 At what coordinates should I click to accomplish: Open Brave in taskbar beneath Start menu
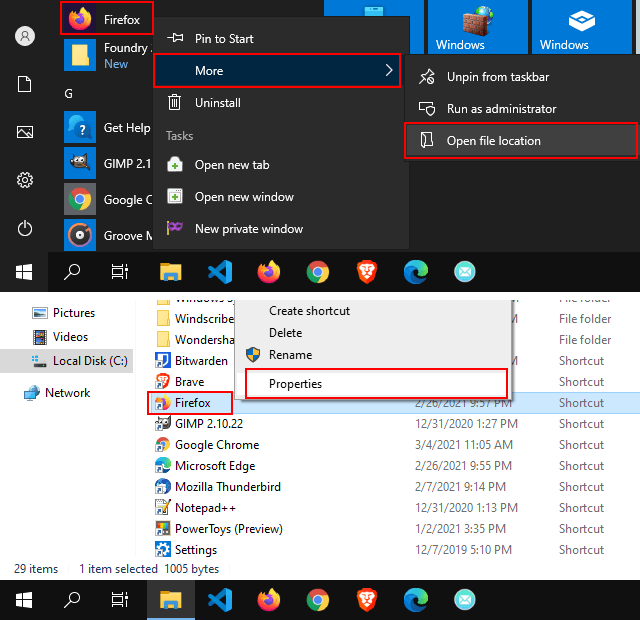367,272
